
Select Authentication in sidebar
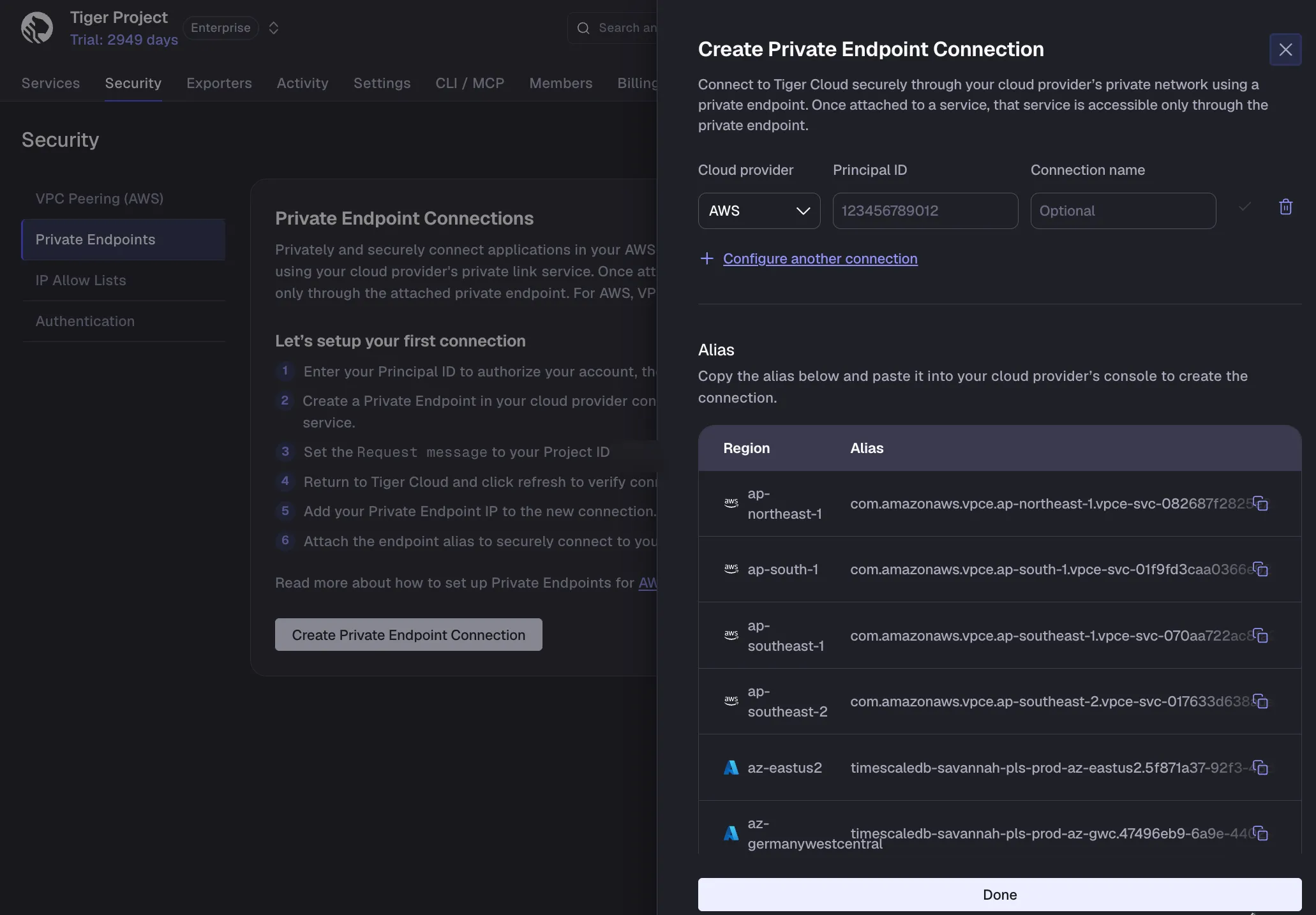point(124,321)
